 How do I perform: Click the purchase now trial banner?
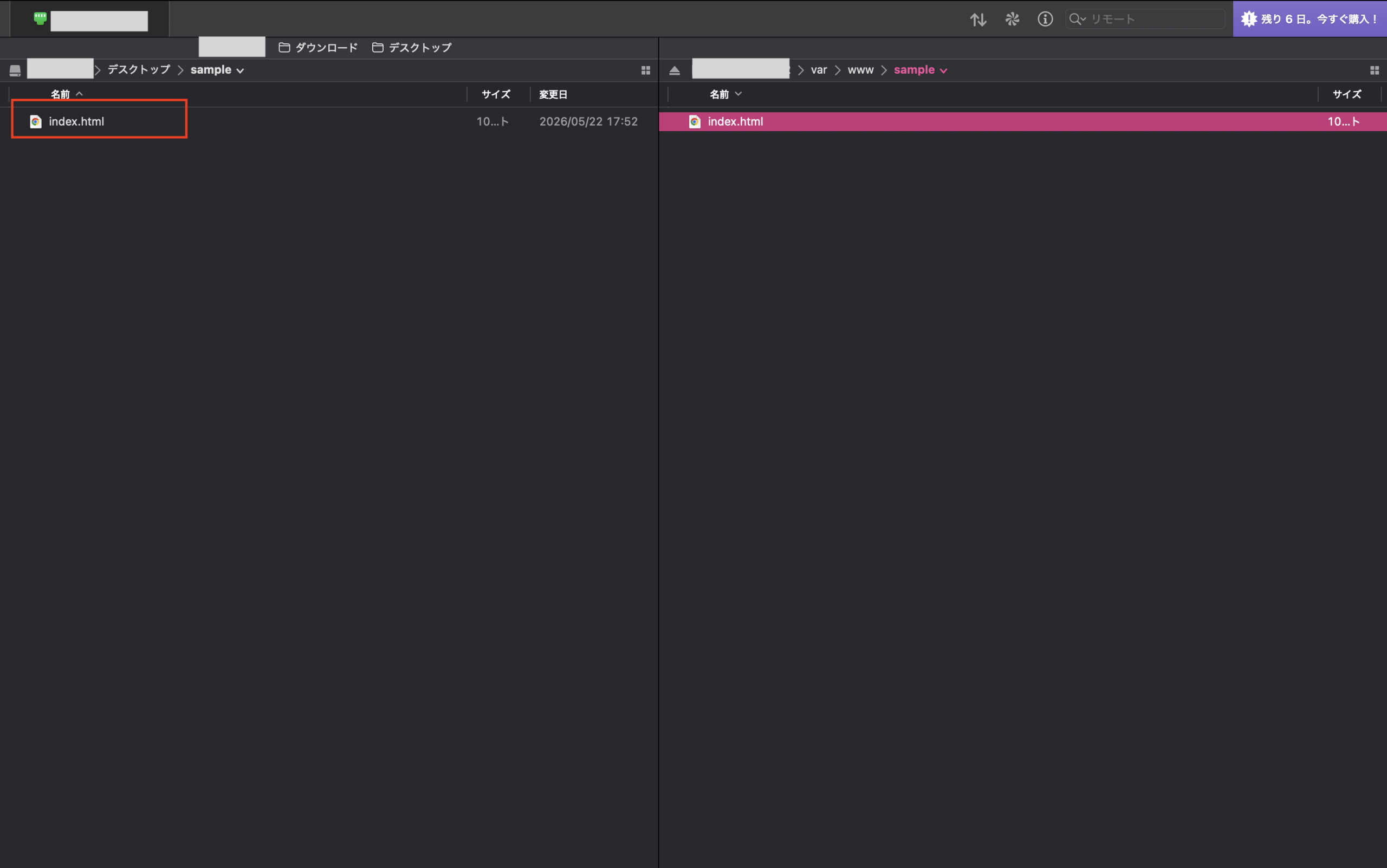pos(1310,19)
